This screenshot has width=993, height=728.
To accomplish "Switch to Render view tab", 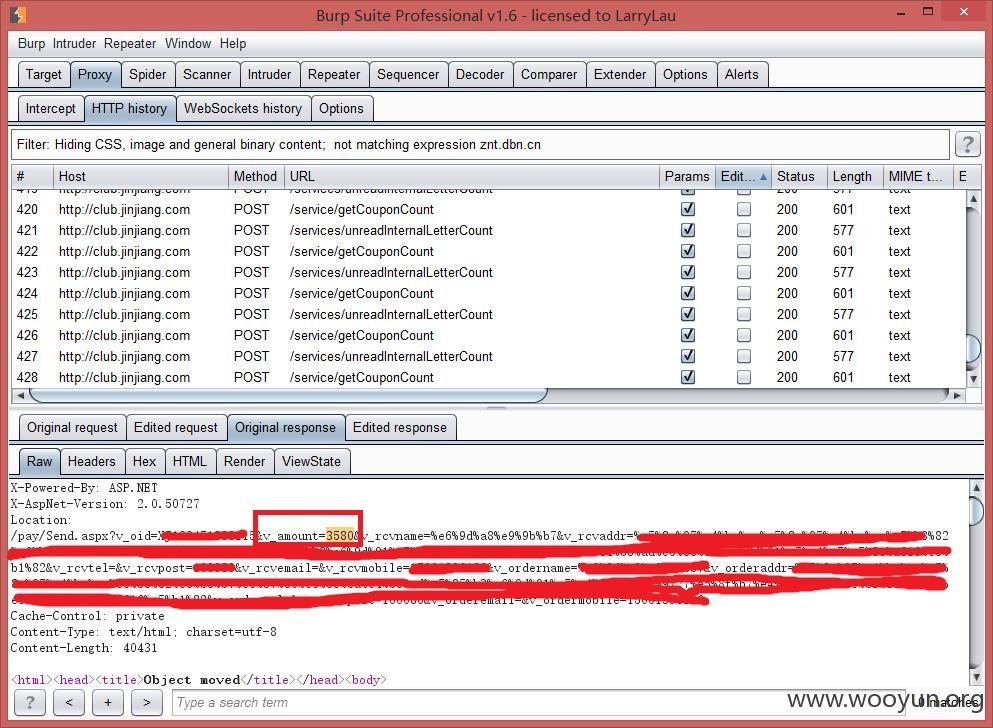I will click(244, 461).
